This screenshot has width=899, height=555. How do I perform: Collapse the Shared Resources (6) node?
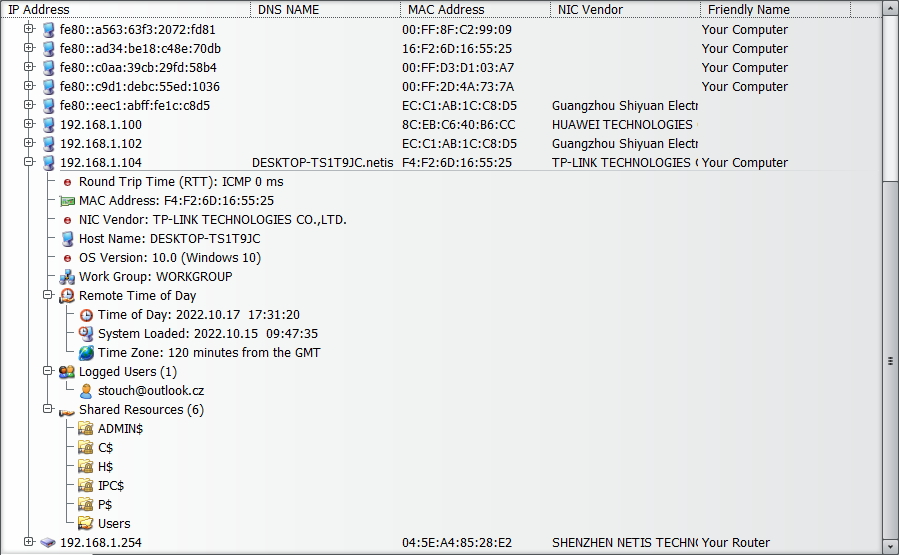click(x=48, y=409)
